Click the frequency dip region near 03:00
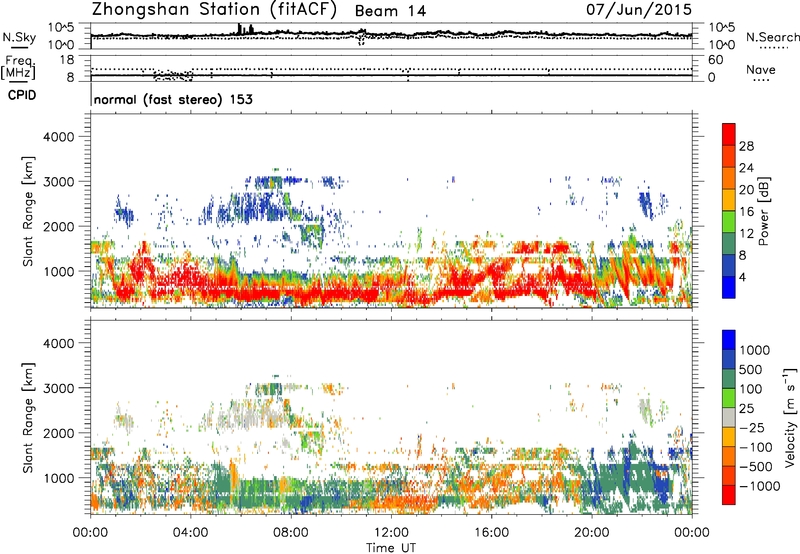800x554 pixels. [173, 75]
